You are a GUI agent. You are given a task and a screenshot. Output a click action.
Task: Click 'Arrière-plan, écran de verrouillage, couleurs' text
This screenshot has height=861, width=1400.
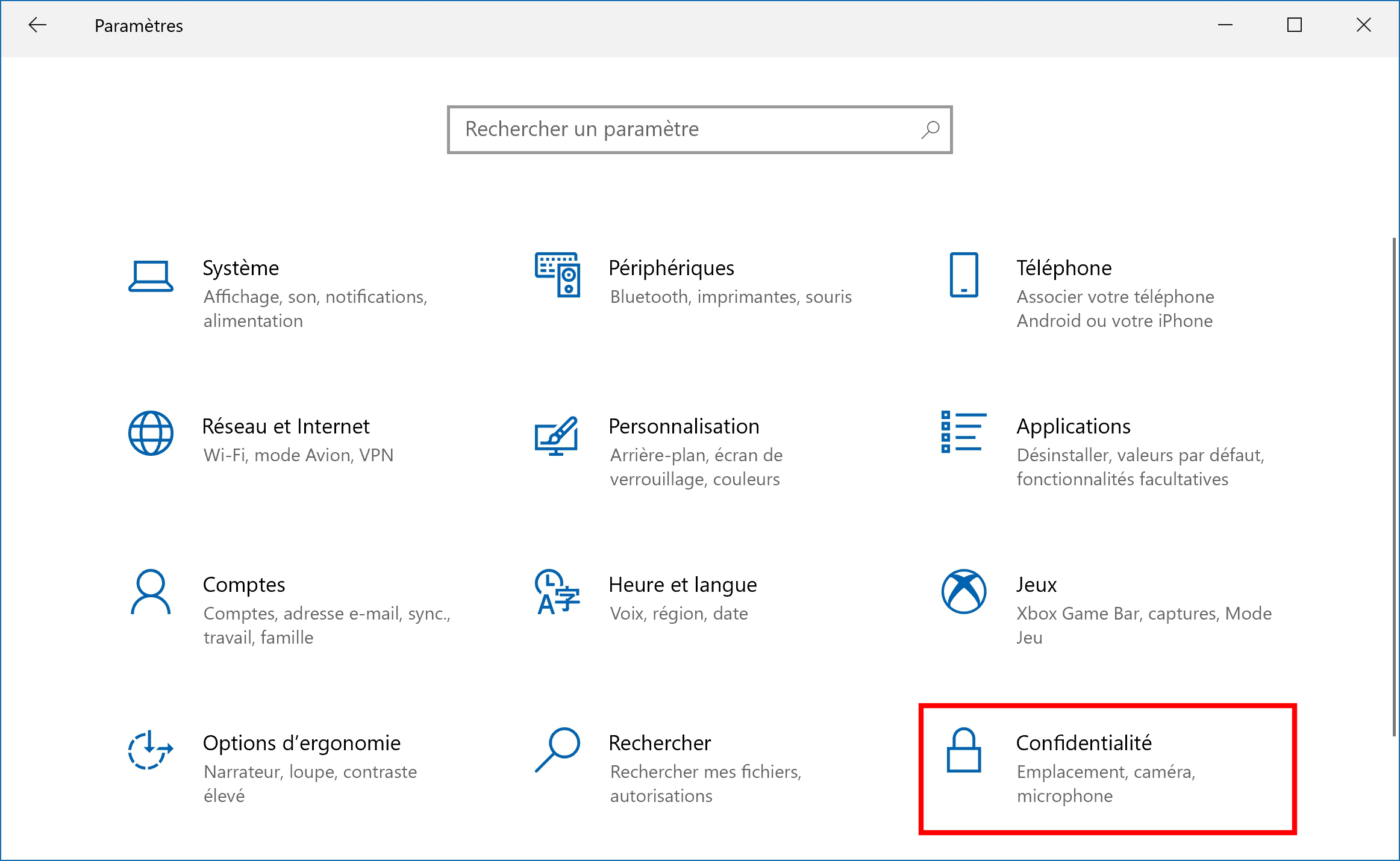point(696,467)
